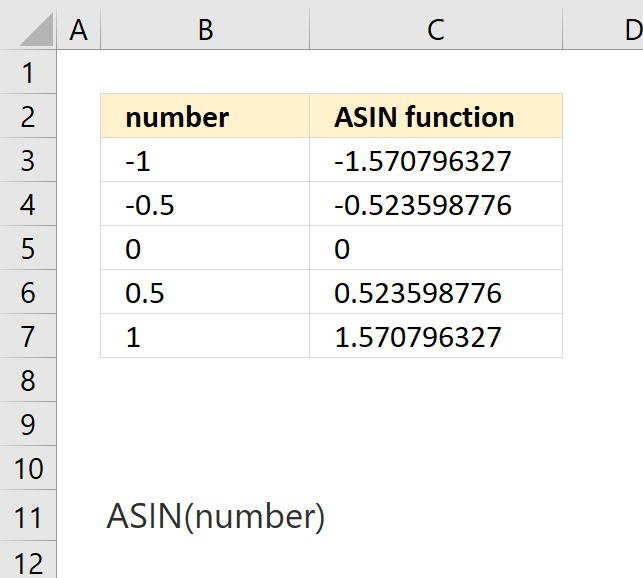Click the result -0.523598776

click(436, 204)
